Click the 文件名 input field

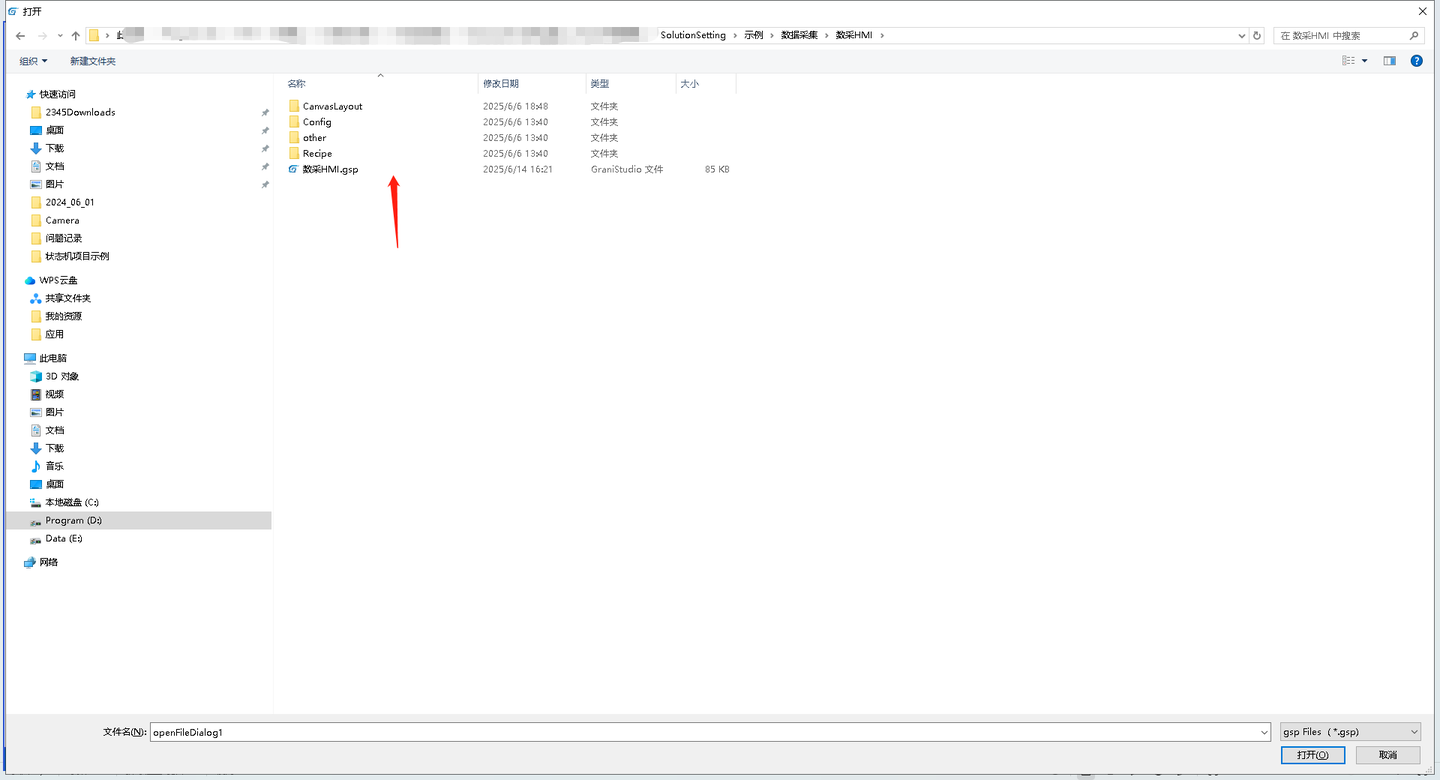pyautogui.click(x=704, y=732)
